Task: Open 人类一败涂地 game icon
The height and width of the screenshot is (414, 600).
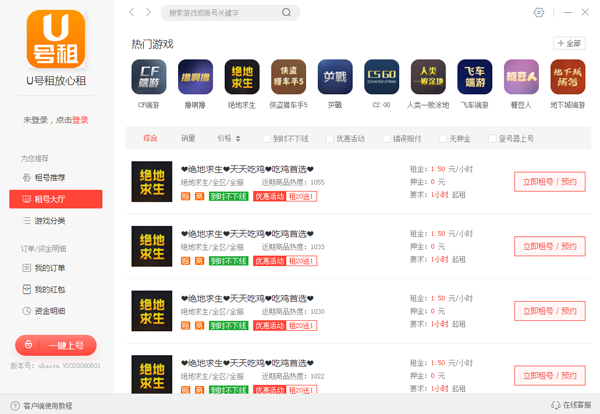Action: click(428, 77)
